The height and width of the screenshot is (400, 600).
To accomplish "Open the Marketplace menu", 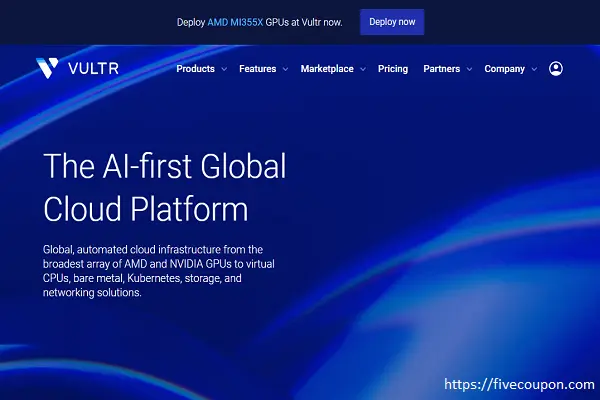I will [327, 69].
